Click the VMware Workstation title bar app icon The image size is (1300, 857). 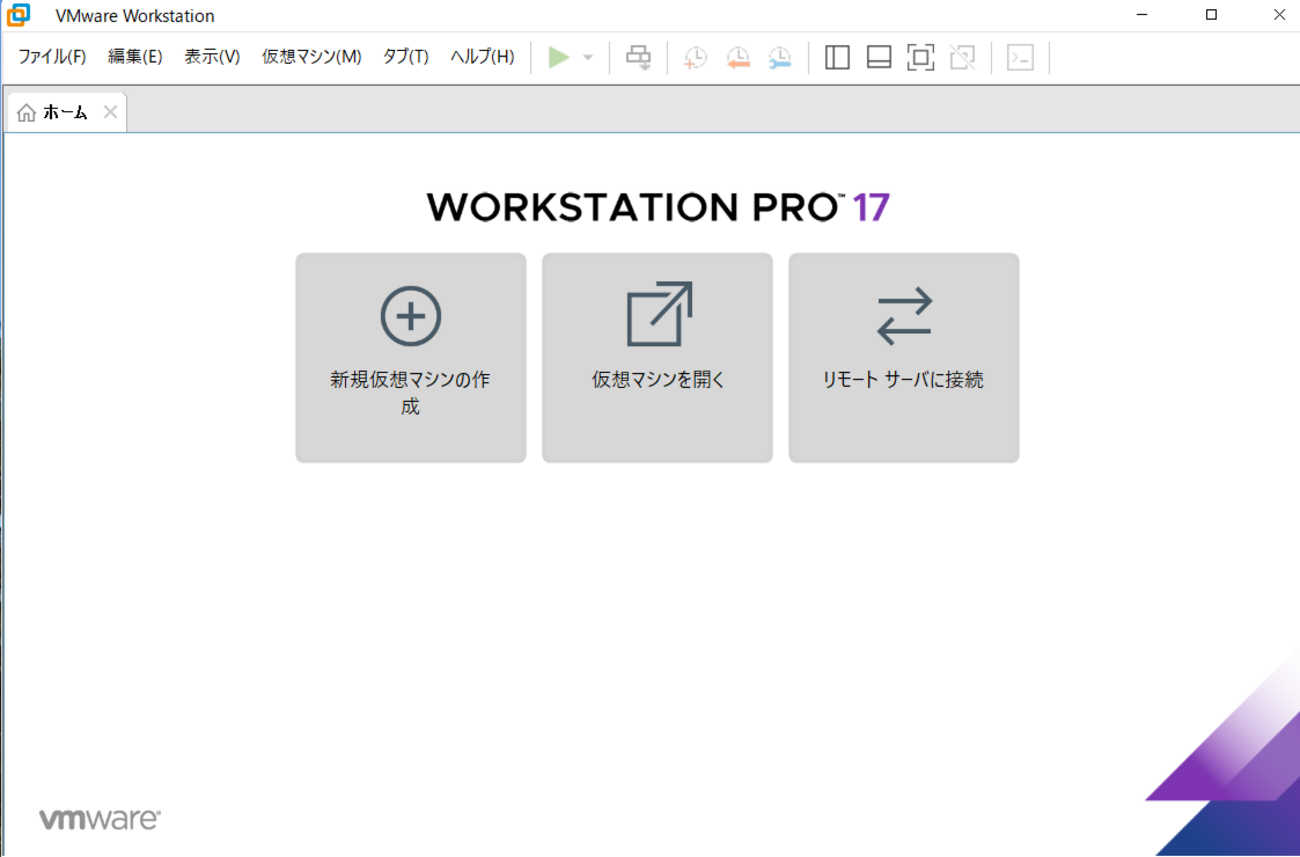click(18, 15)
